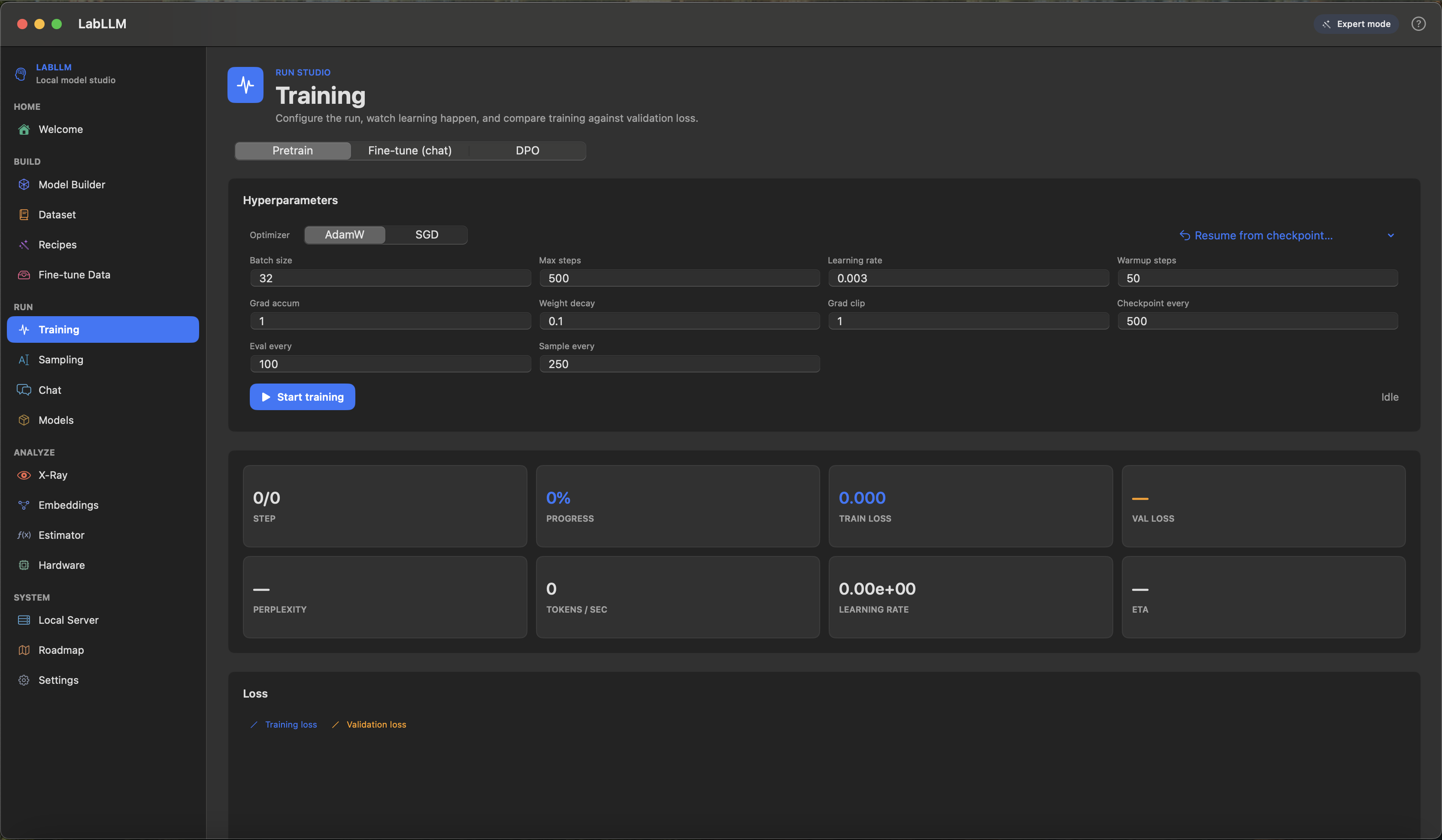The image size is (1442, 840).
Task: Click the "Validation loss" legend label
Action: coord(376,725)
